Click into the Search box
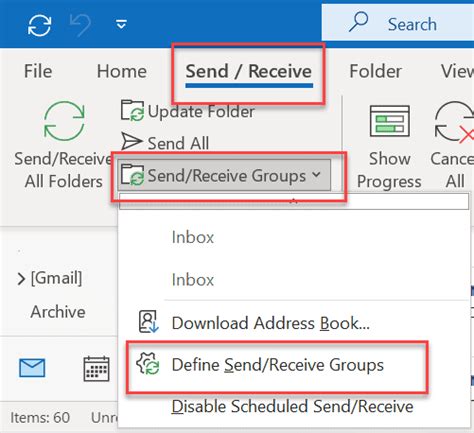 tap(398, 23)
